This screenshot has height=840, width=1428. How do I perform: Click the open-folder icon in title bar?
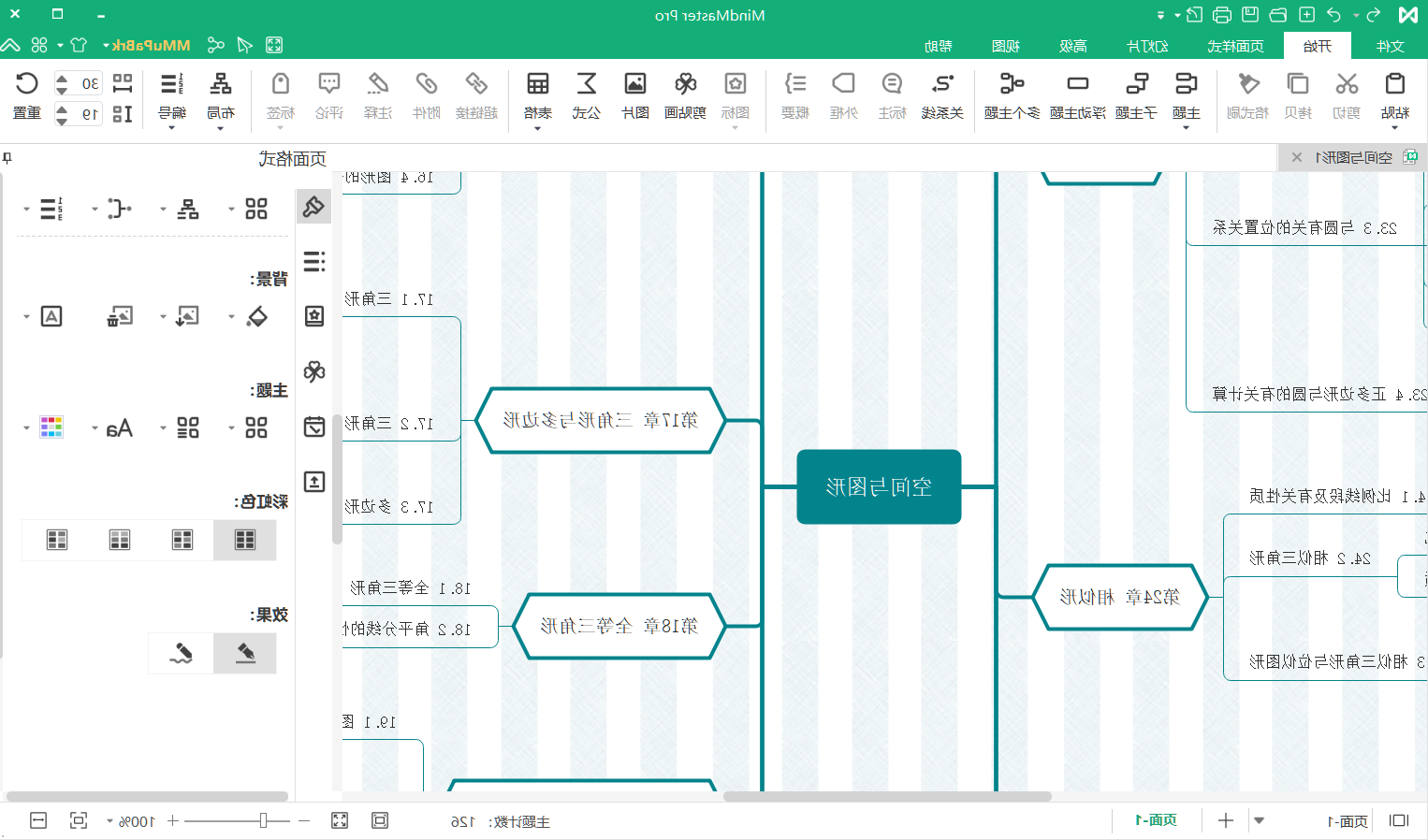coord(1278,15)
